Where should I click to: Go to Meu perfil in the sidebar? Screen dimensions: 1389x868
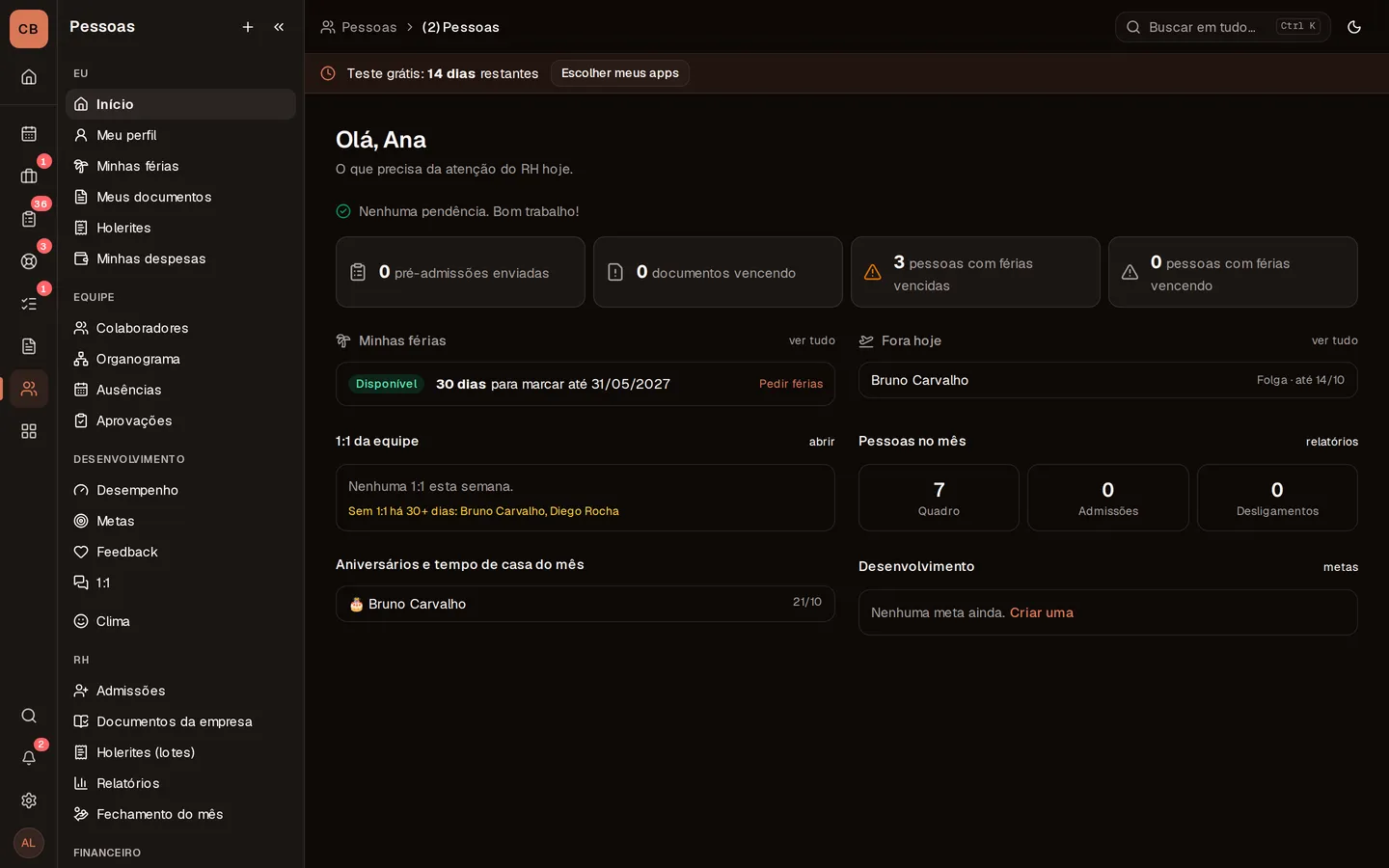pos(180,135)
